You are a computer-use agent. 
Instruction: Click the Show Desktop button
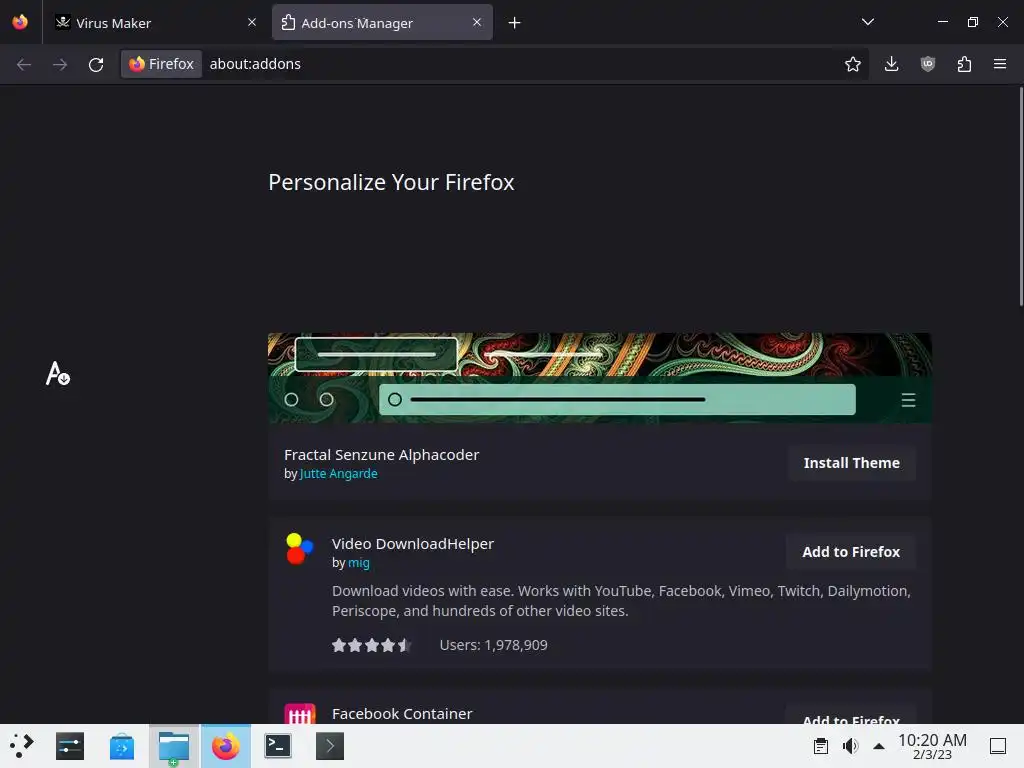pyautogui.click(x=998, y=746)
